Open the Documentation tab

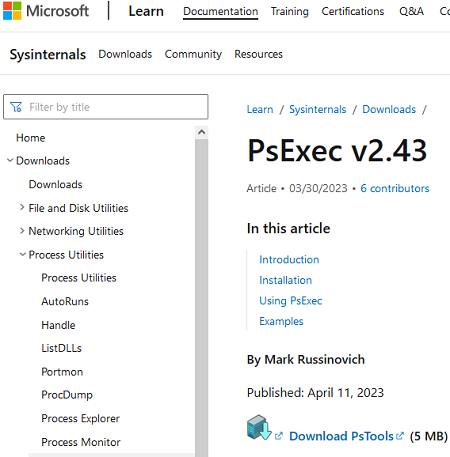coord(221,11)
